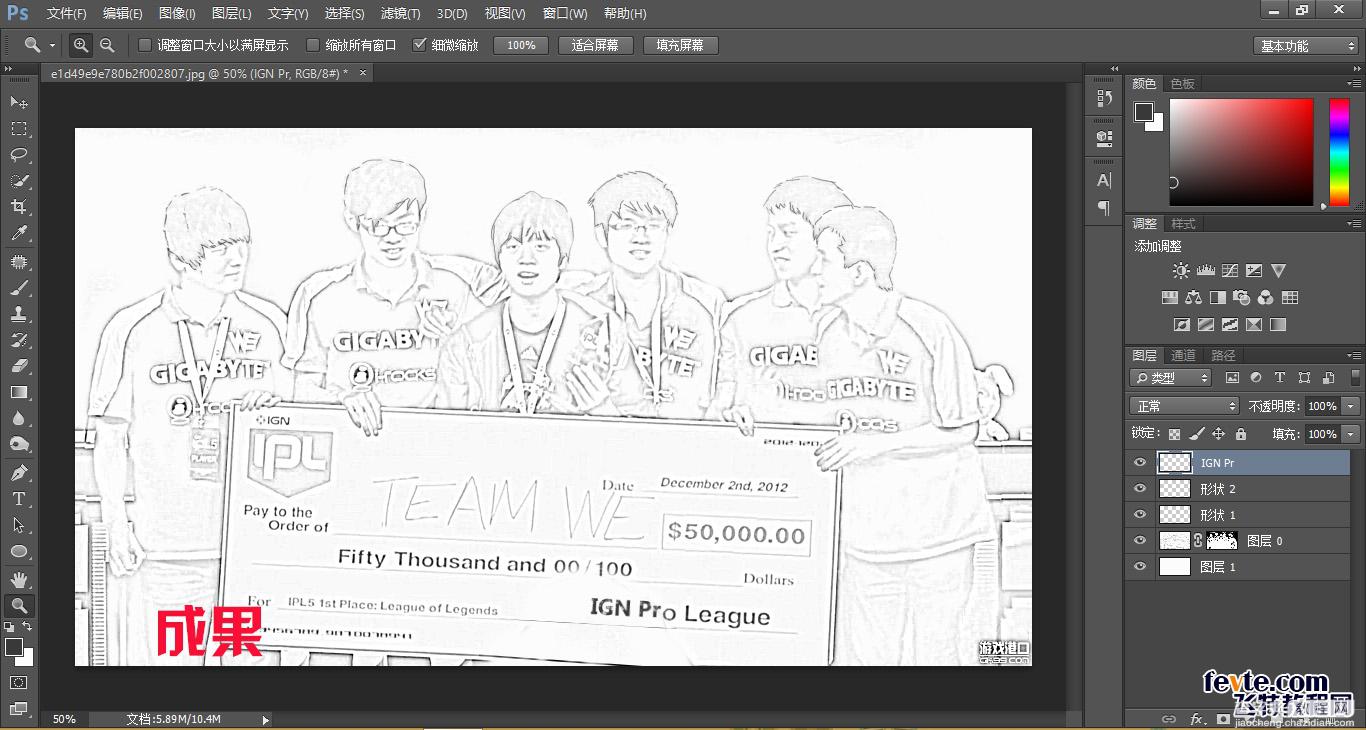Close the e1d49e9e780b2f002807.jpg document tab

point(363,73)
